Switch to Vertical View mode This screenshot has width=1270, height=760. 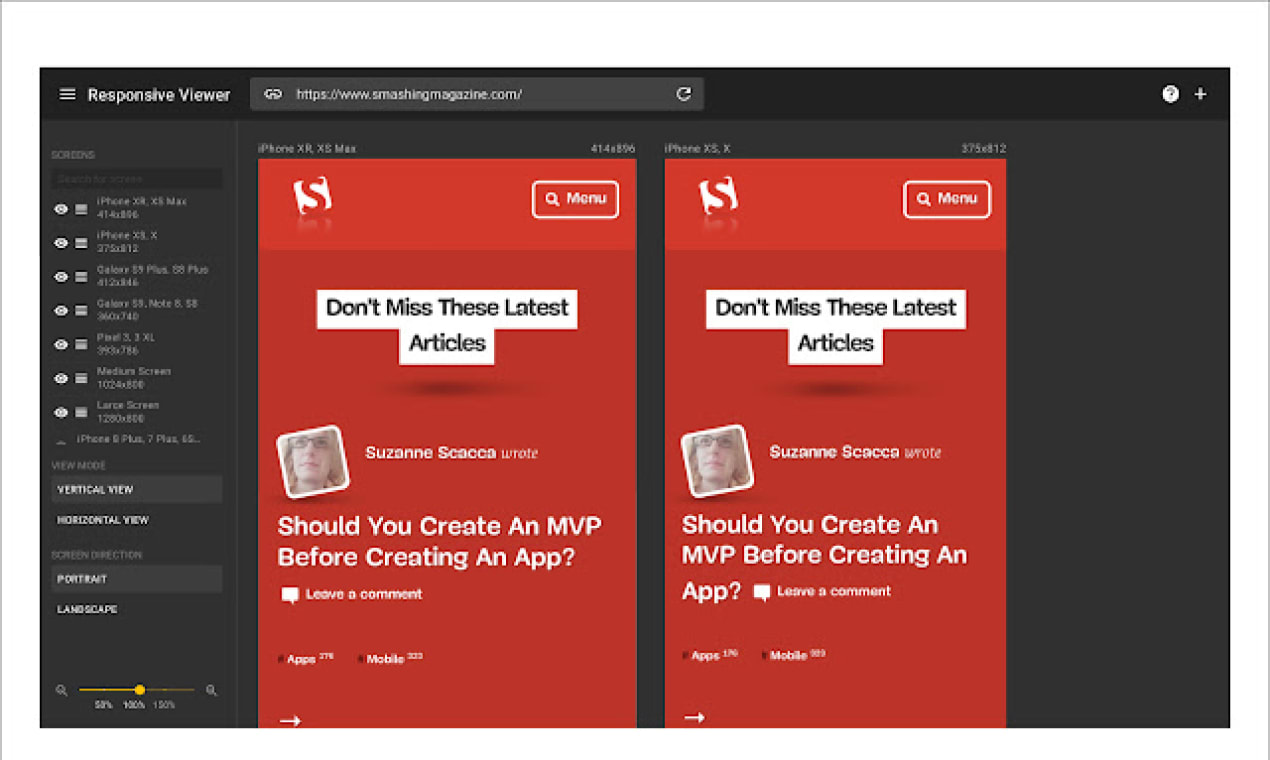137,489
